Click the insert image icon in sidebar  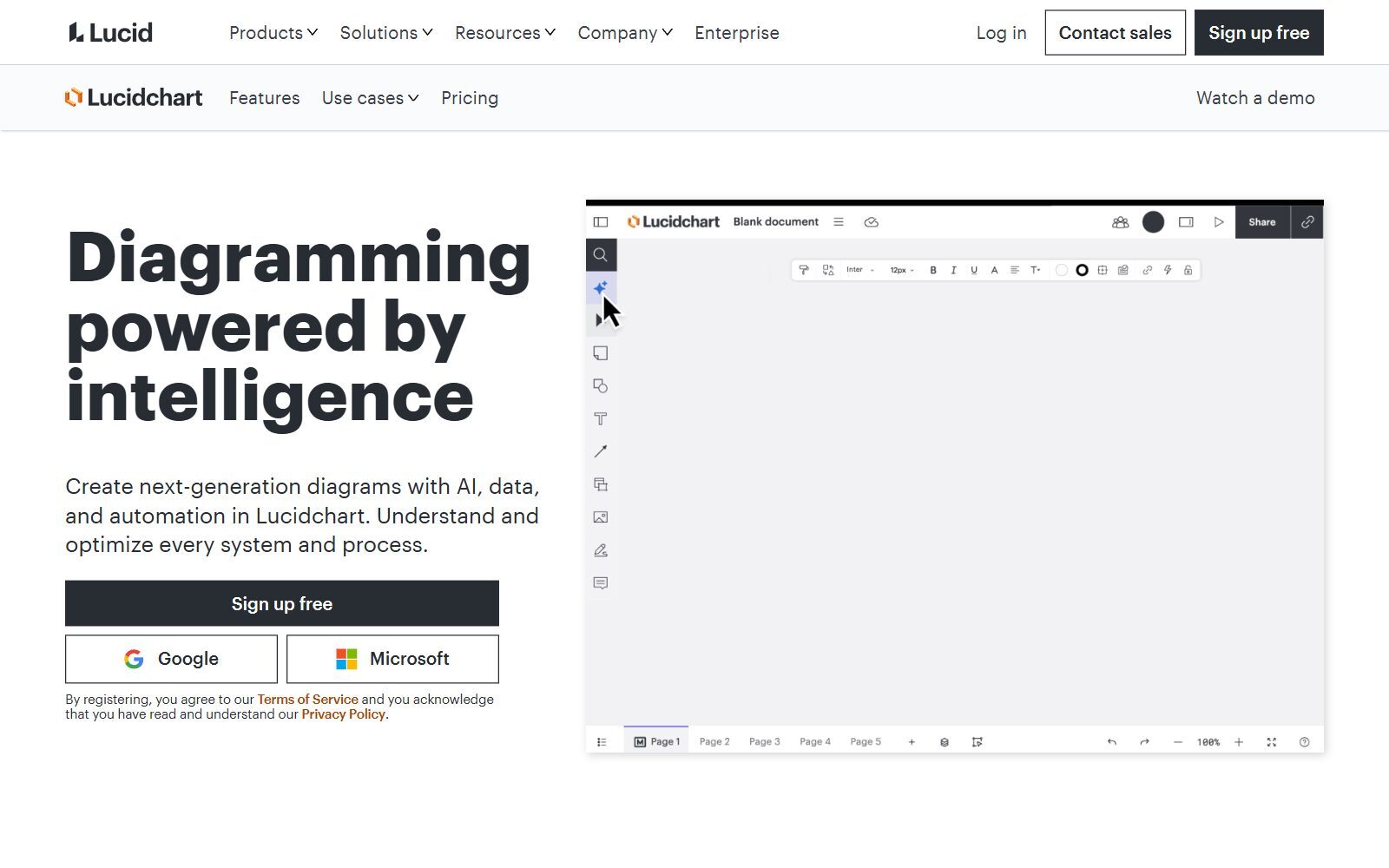600,517
